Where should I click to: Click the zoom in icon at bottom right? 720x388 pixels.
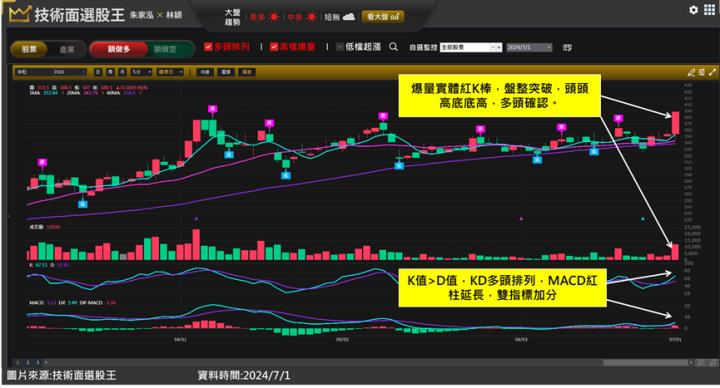713,363
